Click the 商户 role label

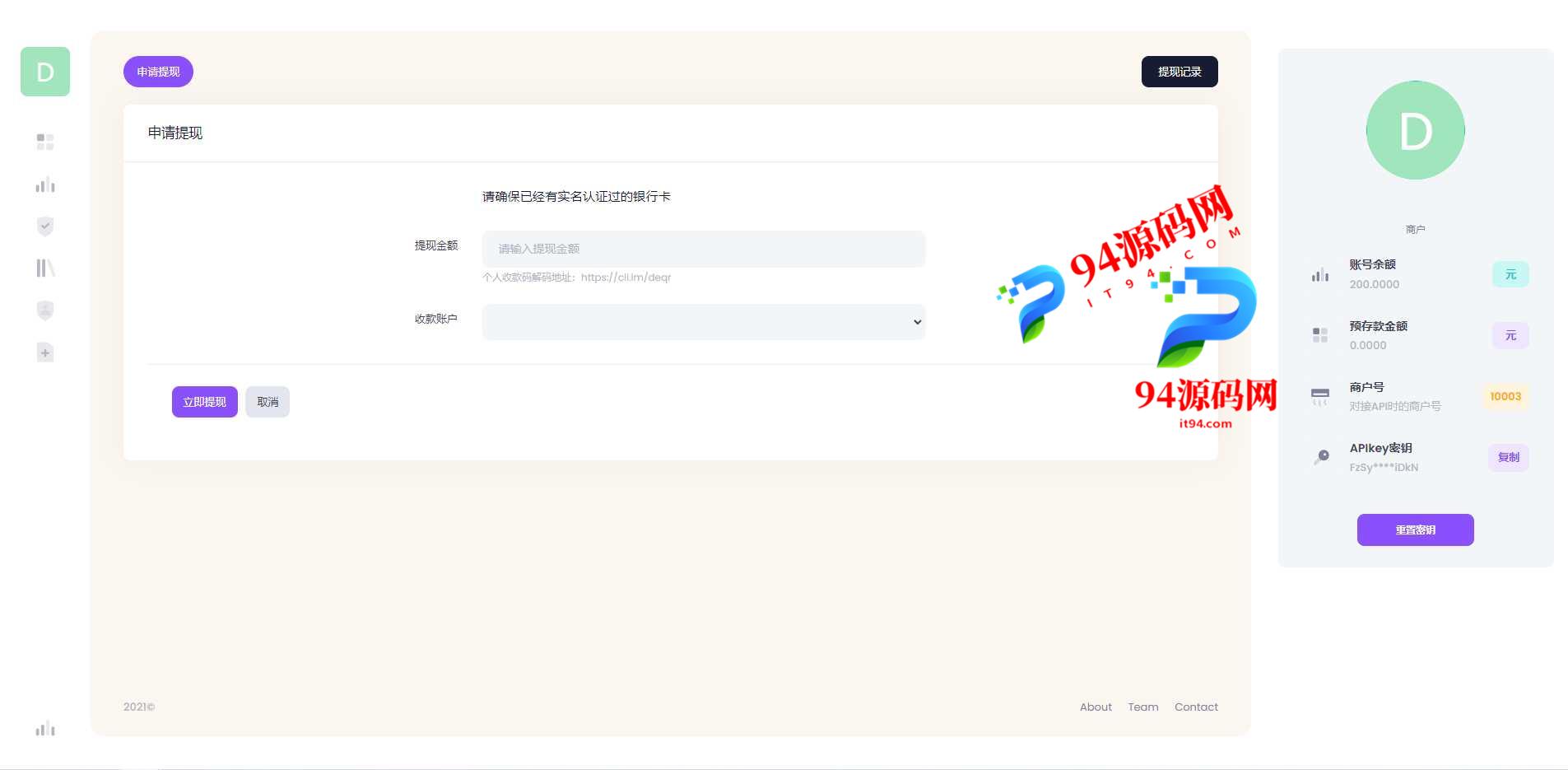(1416, 229)
